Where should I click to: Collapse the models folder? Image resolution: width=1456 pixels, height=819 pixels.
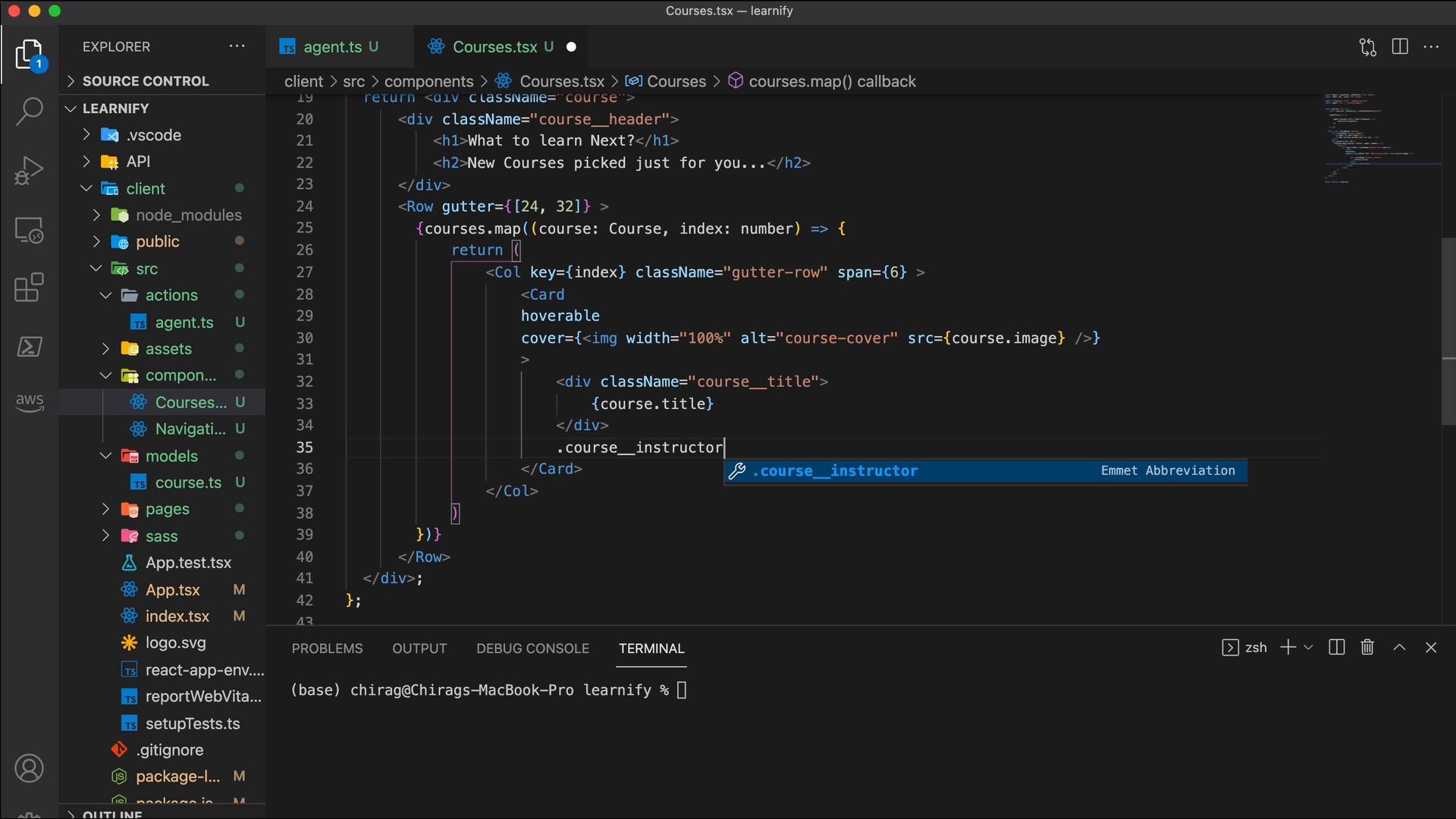pos(162,456)
